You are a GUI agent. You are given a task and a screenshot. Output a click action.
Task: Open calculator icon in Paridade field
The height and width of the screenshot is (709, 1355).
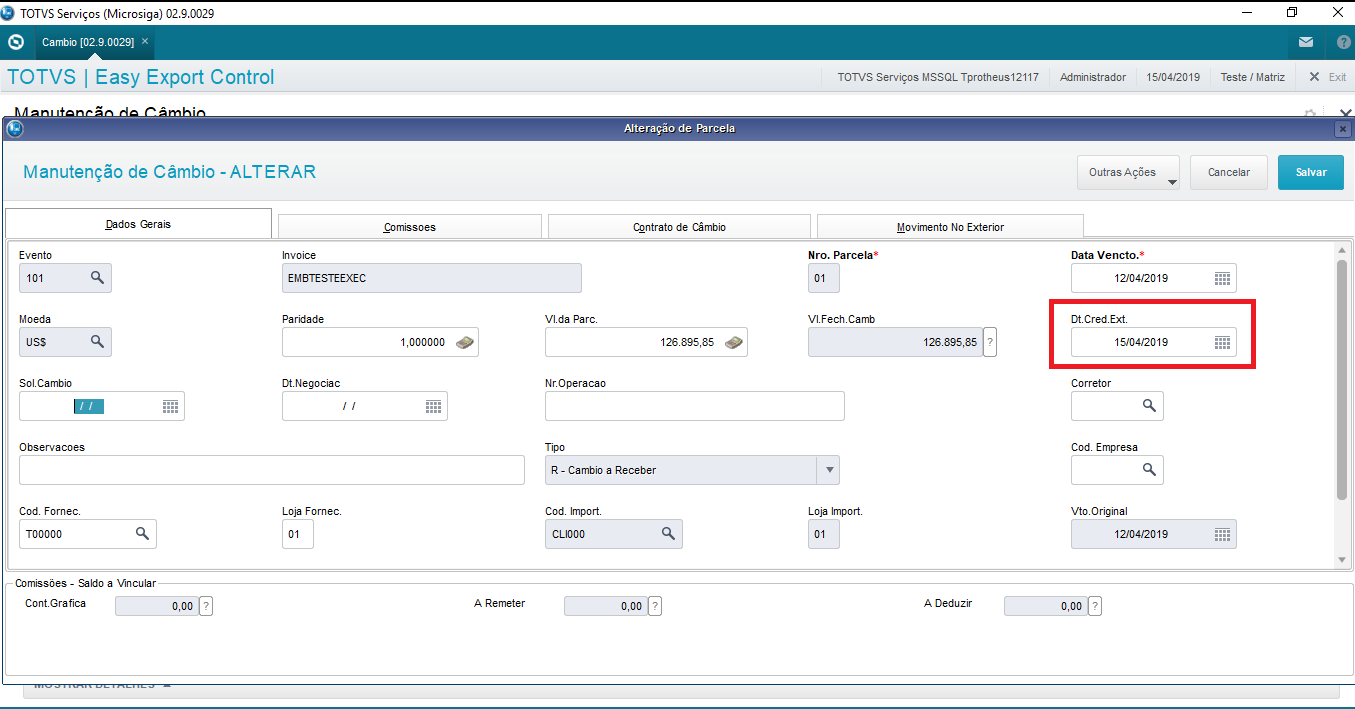[465, 342]
